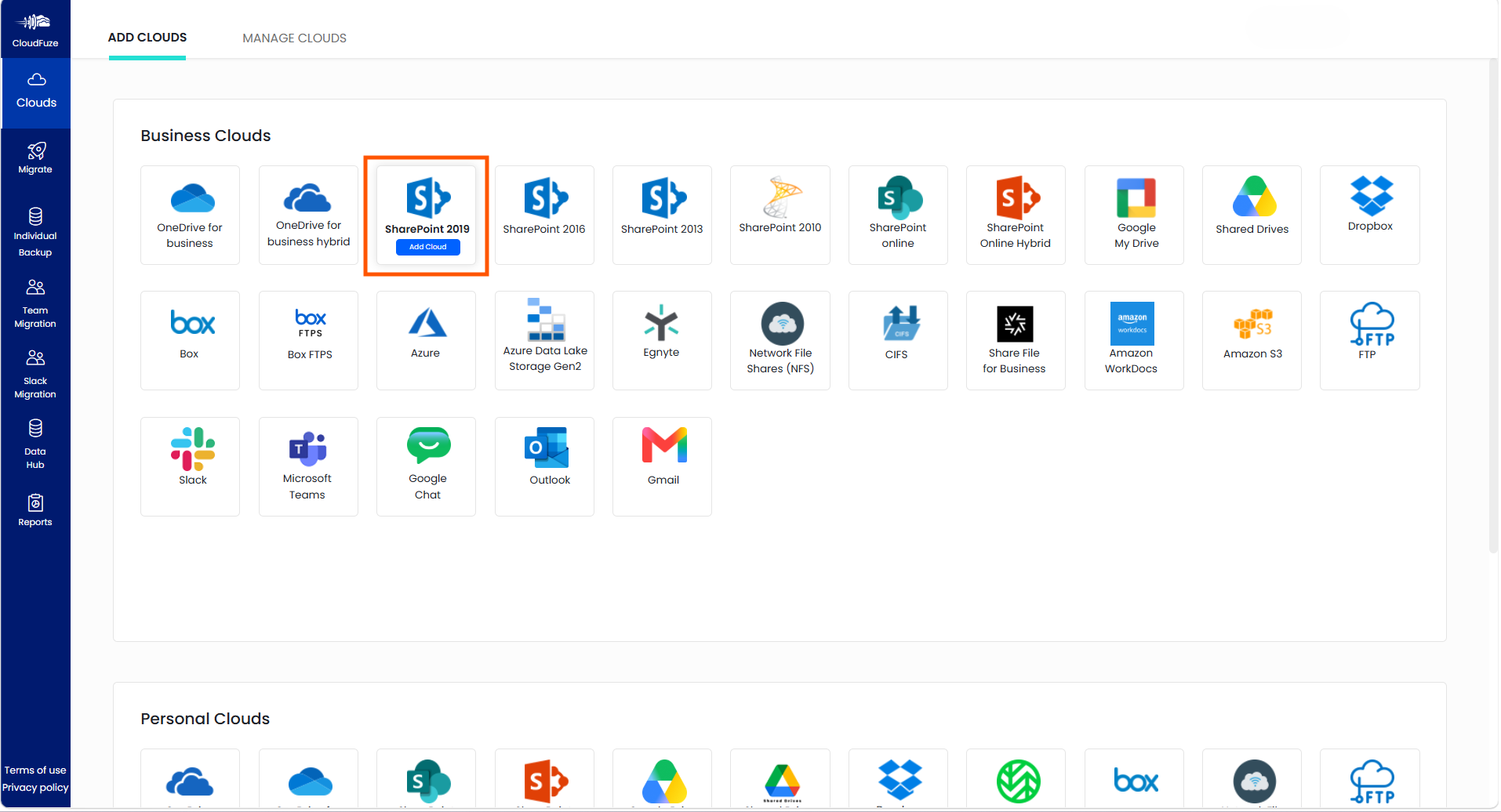Click the Add Cloud button for SharePoint 2019
Viewport: 1501px width, 812px height.
point(427,247)
